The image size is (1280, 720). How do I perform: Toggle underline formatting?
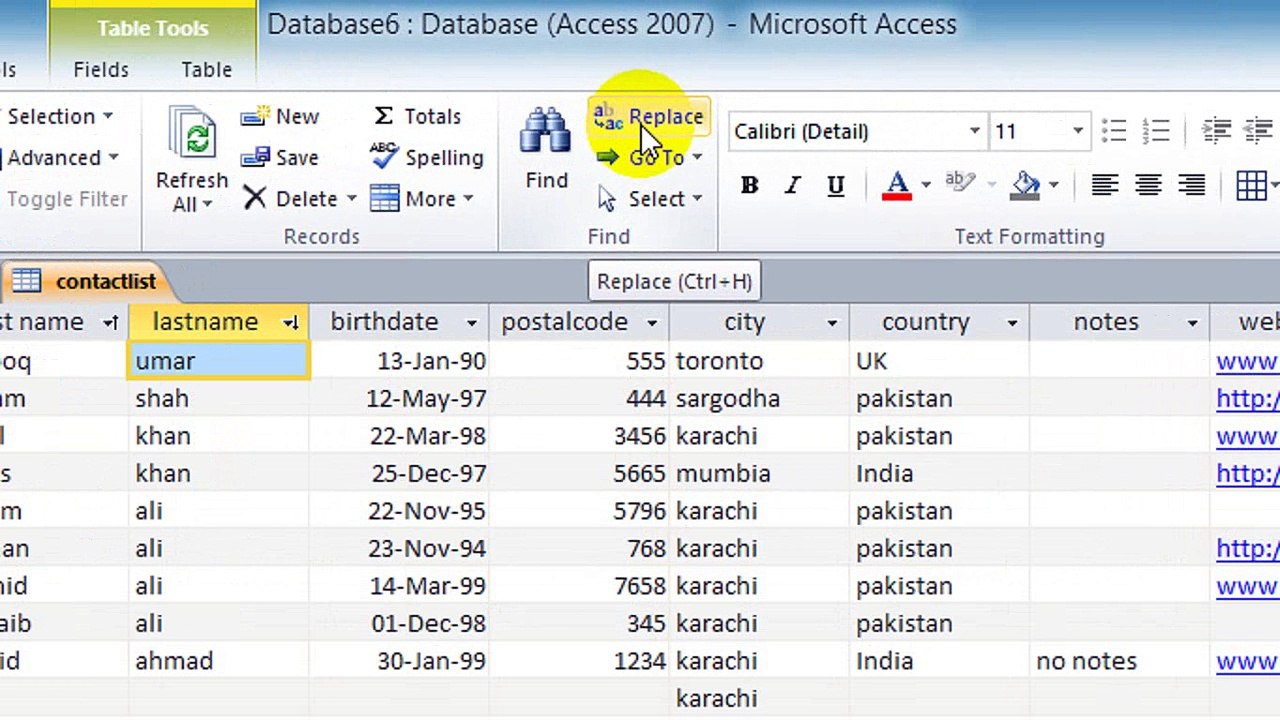point(835,185)
